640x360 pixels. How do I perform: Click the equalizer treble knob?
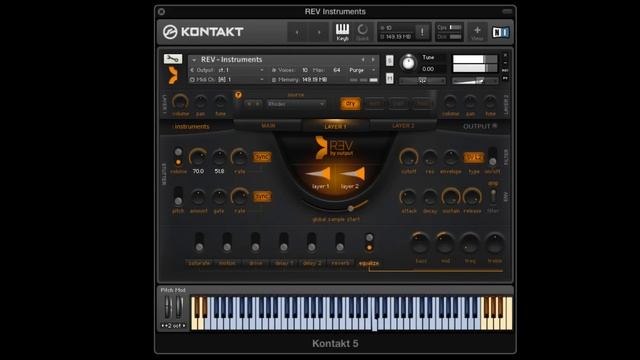(x=494, y=243)
